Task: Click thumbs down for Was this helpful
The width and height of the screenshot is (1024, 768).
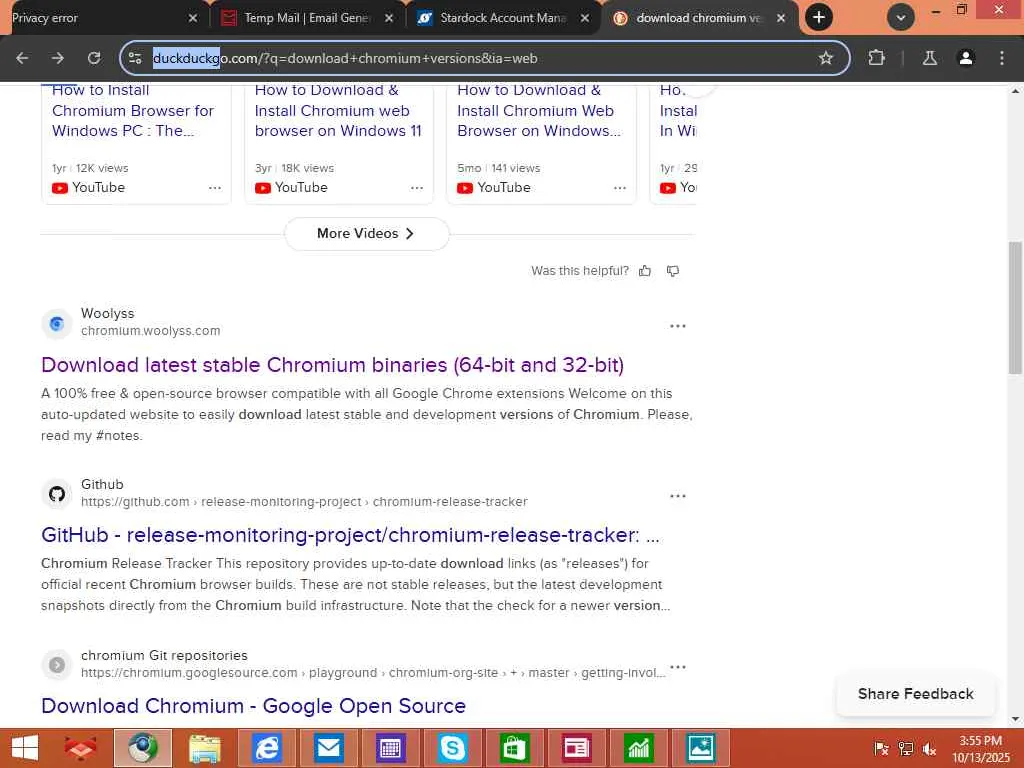Action: (673, 270)
